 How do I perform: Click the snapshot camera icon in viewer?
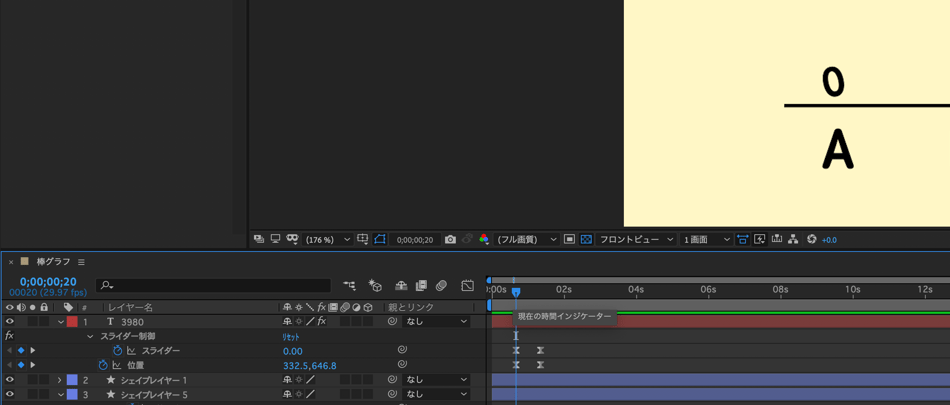point(450,240)
